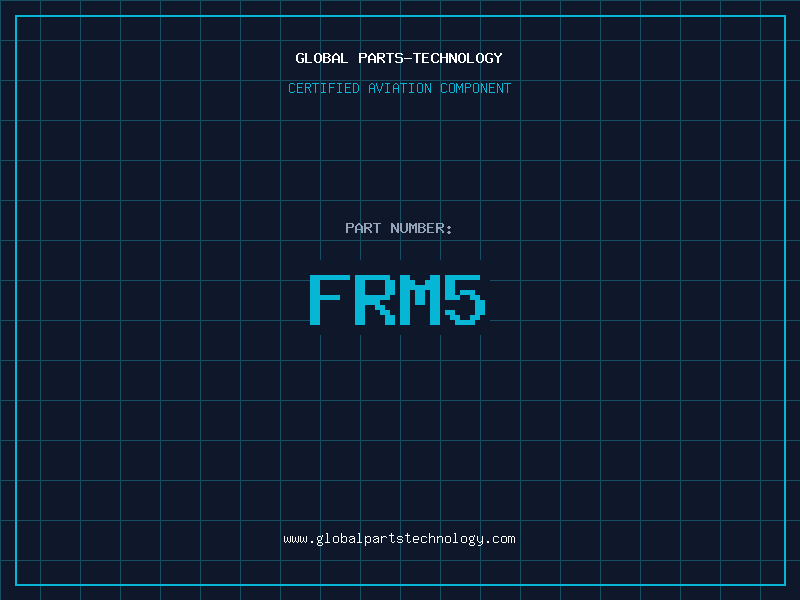Click the PART NUMBER: label
Viewport: 800px width, 600px height.
coord(398,228)
